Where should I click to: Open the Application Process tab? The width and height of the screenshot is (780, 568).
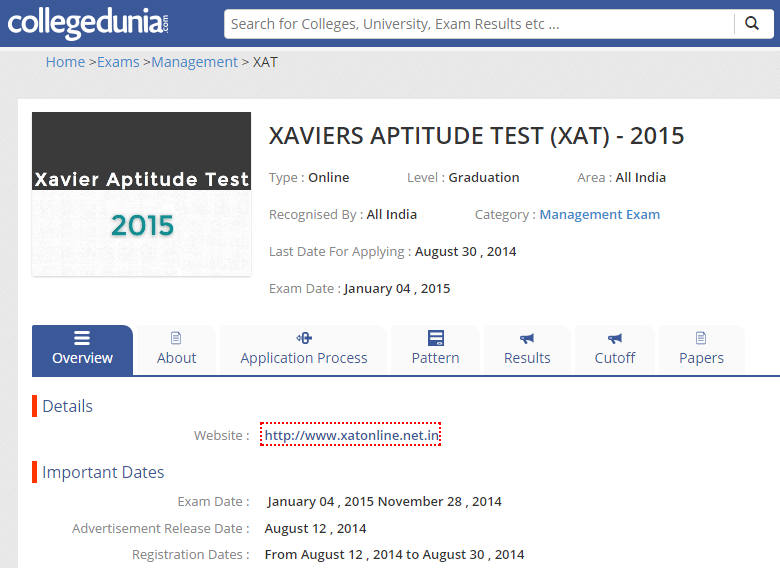tap(304, 350)
